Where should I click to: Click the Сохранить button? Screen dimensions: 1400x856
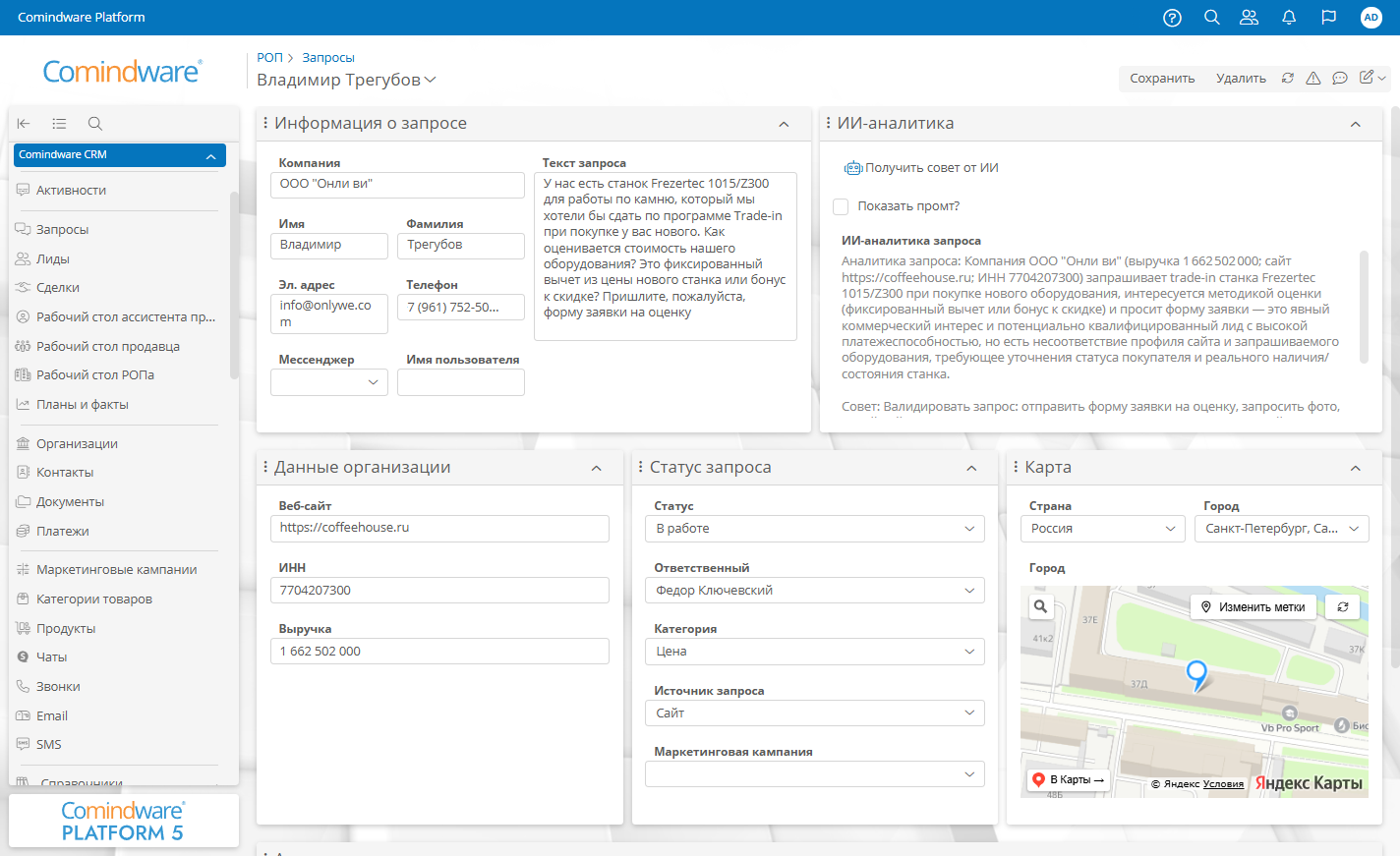1161,78
